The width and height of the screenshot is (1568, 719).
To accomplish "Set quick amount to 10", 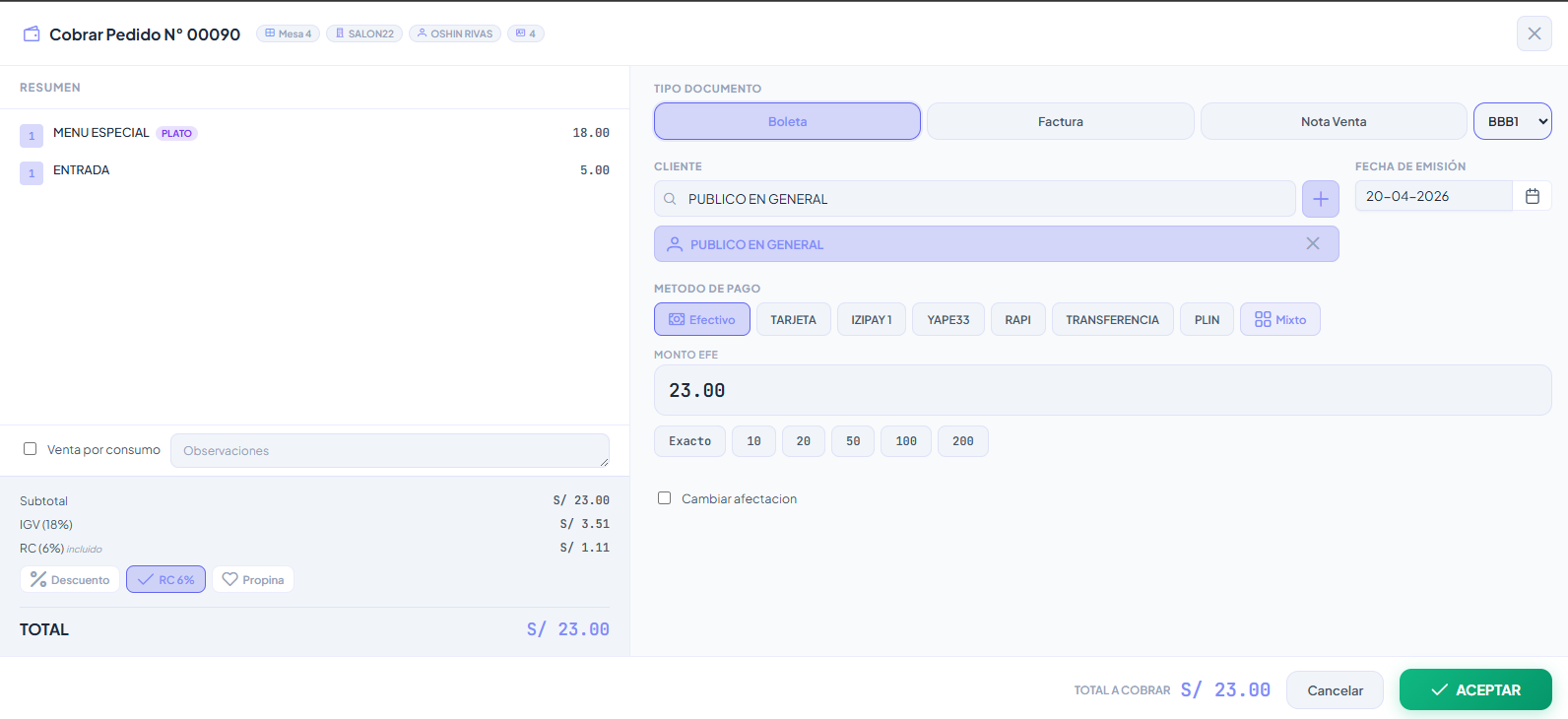I will 754,441.
